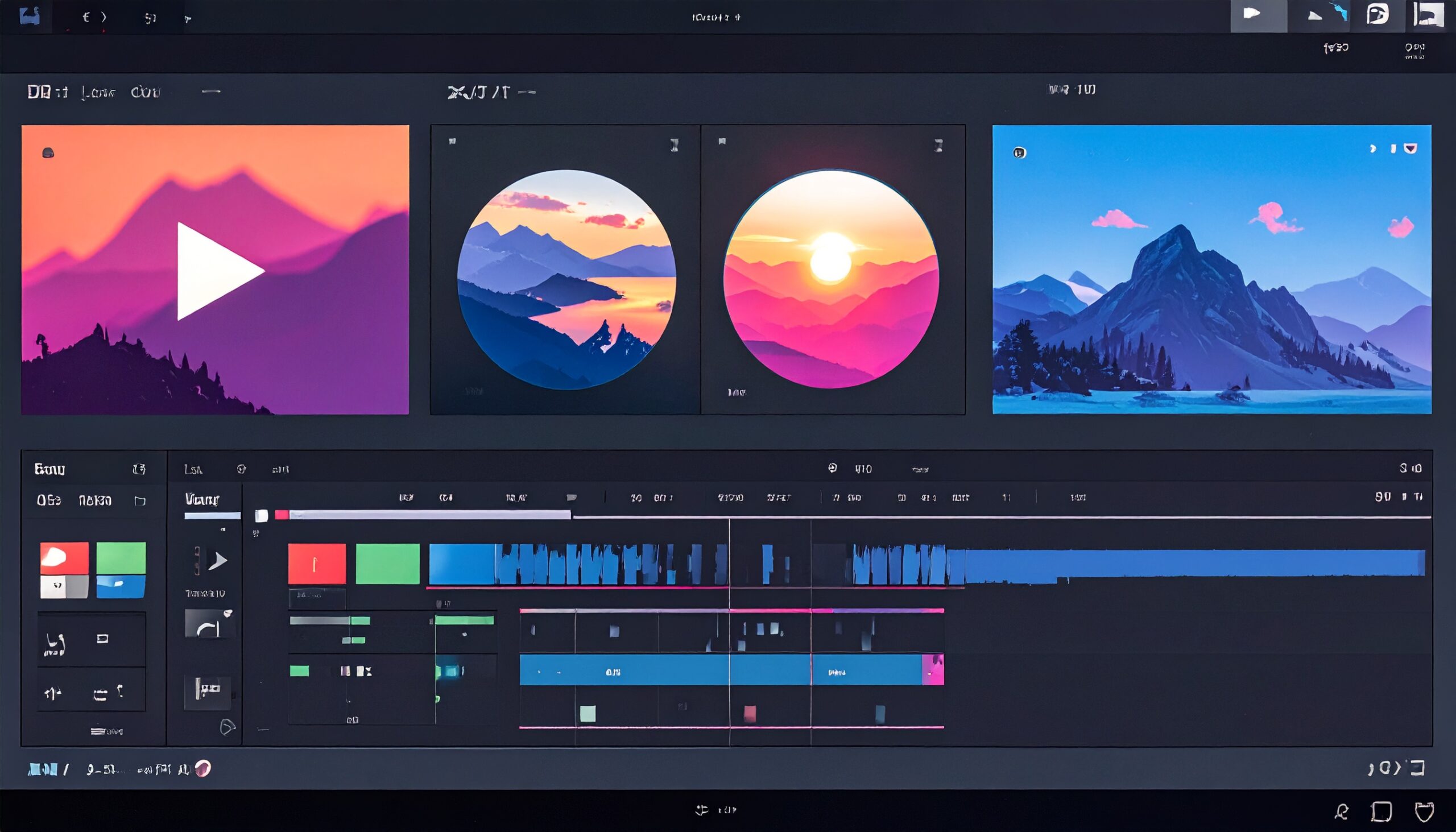Click the layout panel icon at top-right corner

coord(1428,15)
